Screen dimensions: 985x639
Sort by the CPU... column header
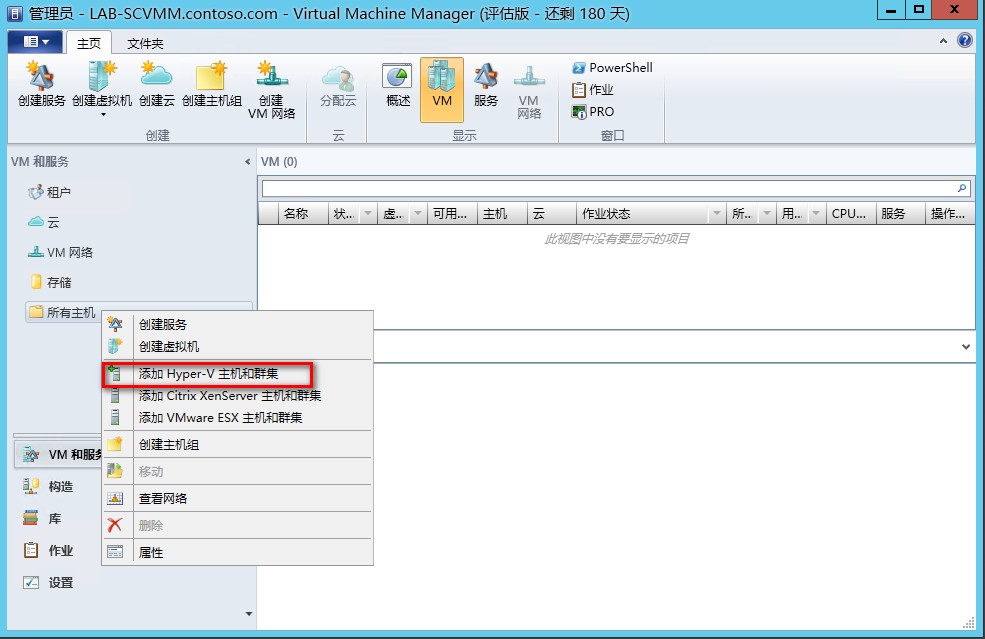[851, 214]
